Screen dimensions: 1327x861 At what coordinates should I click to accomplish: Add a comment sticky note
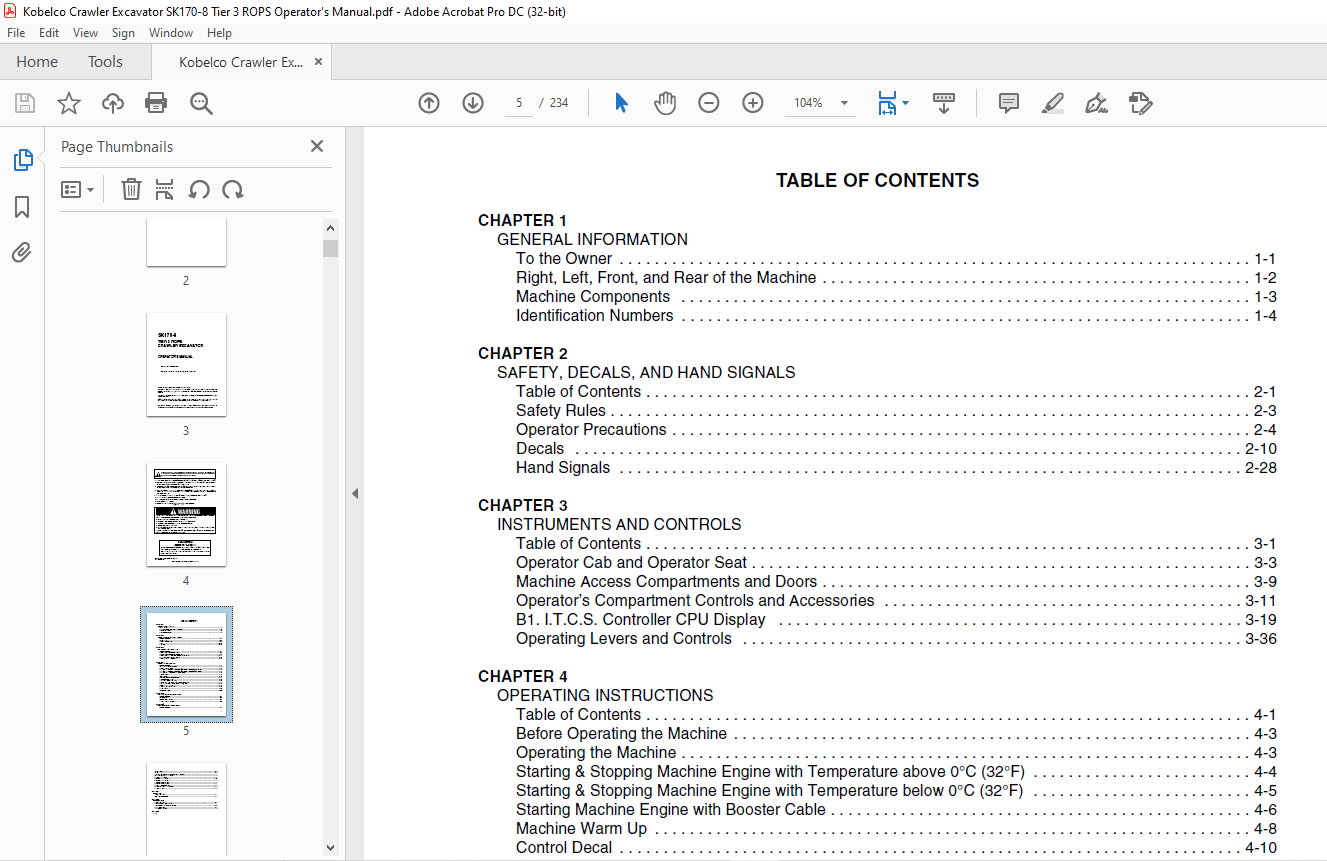pos(1009,103)
